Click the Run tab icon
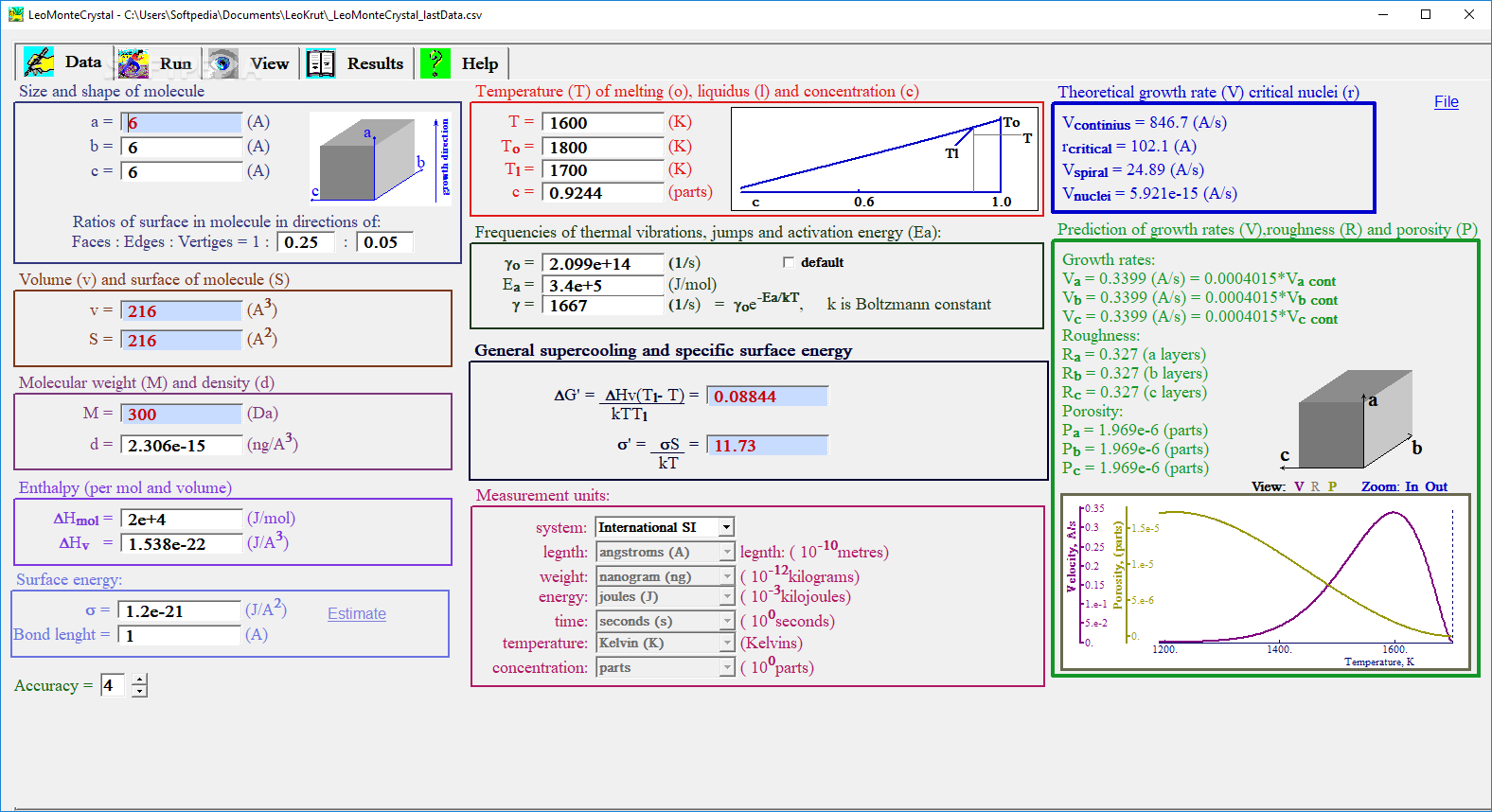This screenshot has width=1492, height=812. 133,63
